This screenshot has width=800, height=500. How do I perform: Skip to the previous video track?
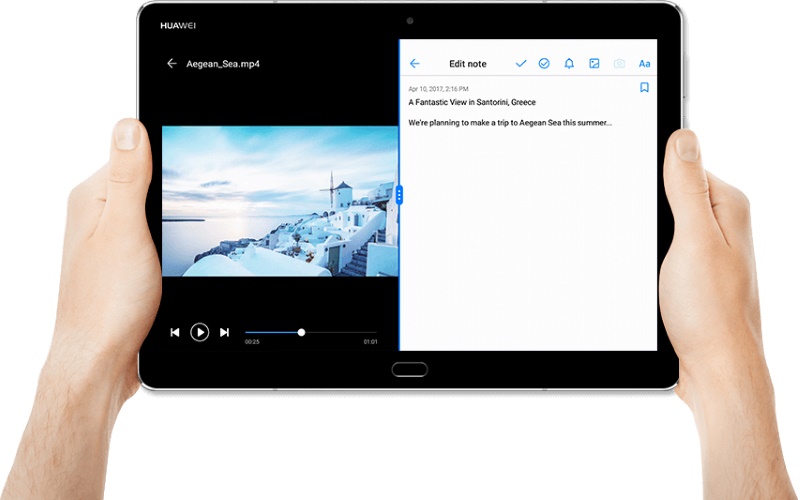tap(175, 332)
